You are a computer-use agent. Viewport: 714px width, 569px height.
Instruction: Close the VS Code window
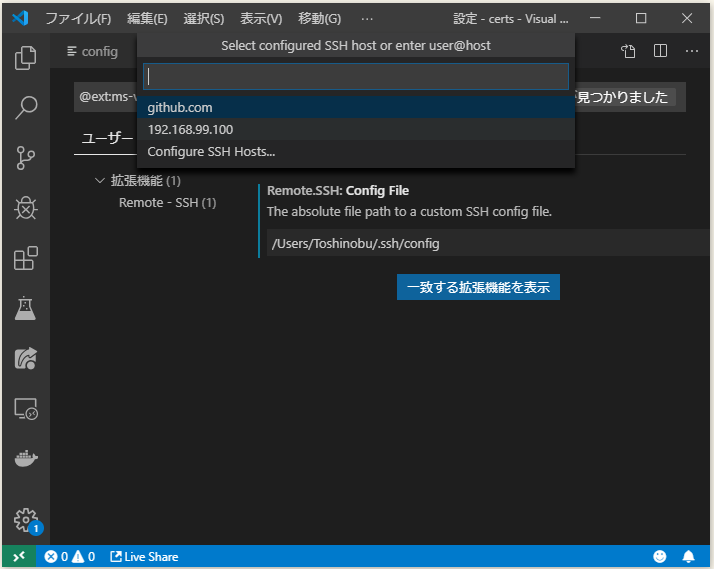(687, 18)
